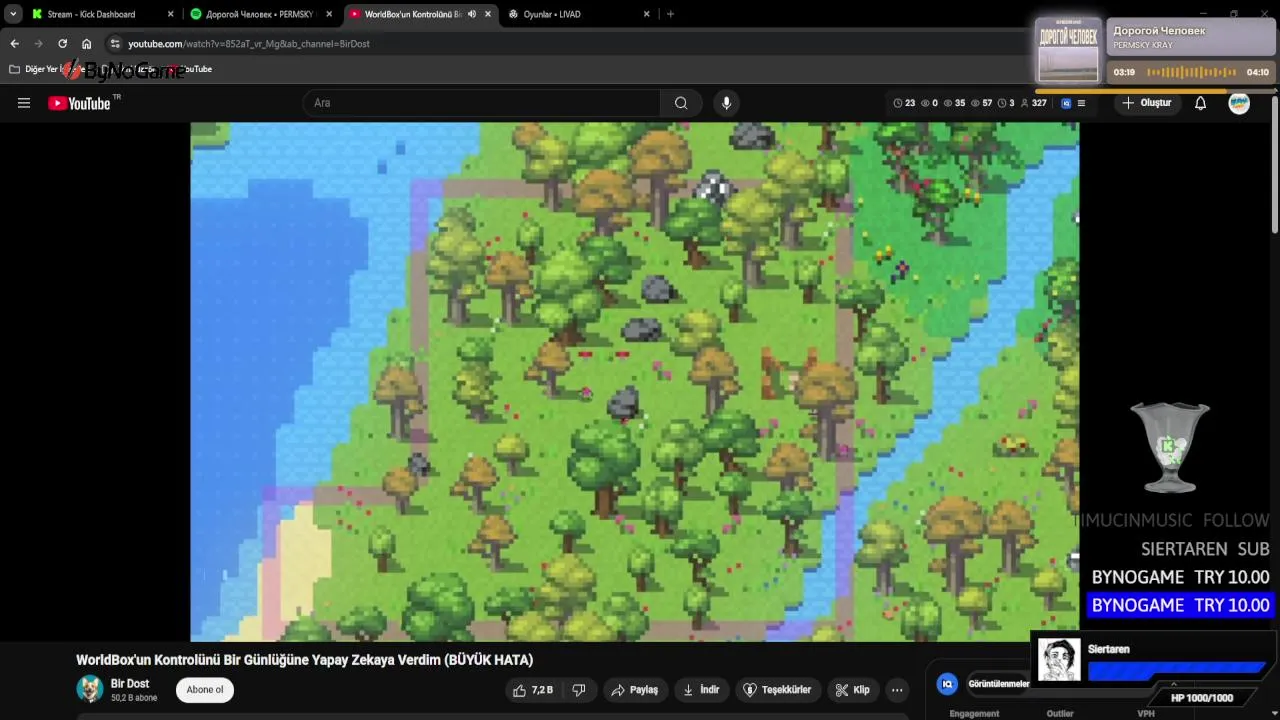Click in the Ara search field
The image size is (1280, 720).
tap(481, 103)
